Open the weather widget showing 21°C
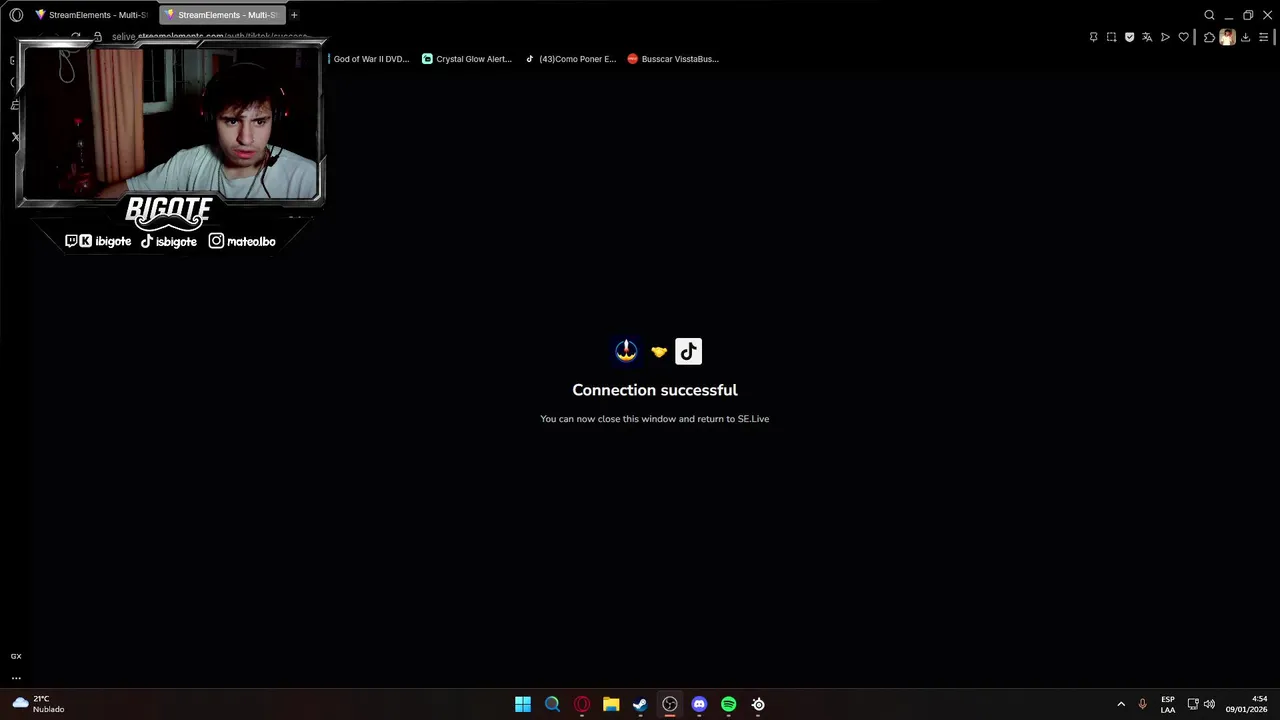1280x720 pixels. click(x=40, y=704)
